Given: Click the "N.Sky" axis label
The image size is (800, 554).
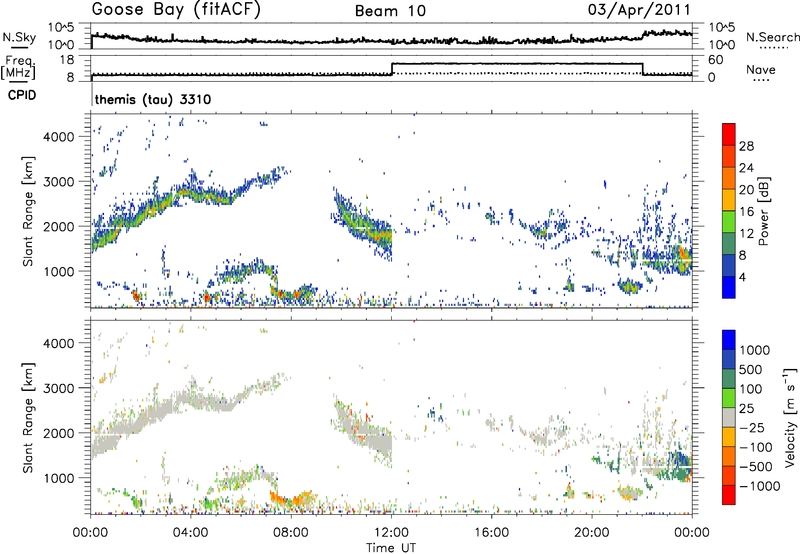Looking at the screenshot, I should click(19, 37).
